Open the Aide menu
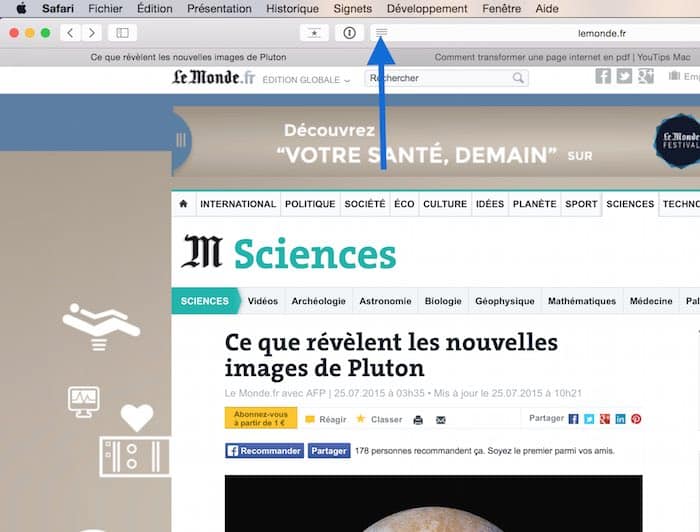 point(547,8)
